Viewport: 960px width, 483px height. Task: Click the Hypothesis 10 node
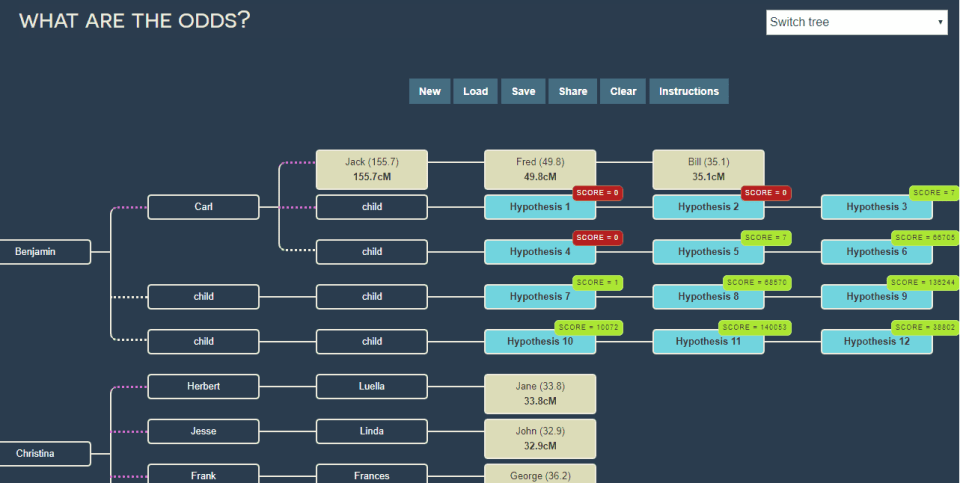pos(540,342)
